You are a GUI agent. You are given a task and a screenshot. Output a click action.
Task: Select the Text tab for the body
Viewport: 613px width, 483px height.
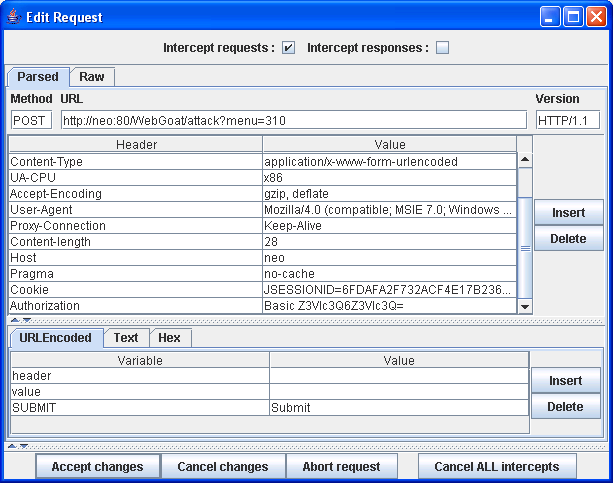[126, 338]
